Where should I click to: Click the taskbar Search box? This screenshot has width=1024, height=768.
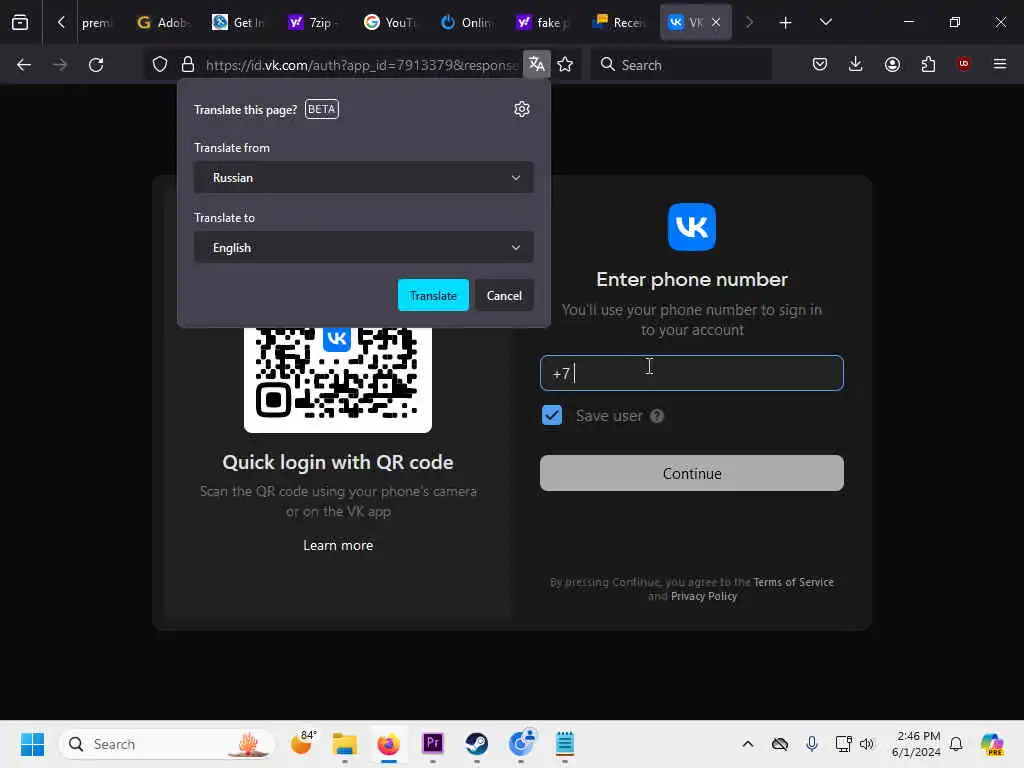point(167,744)
